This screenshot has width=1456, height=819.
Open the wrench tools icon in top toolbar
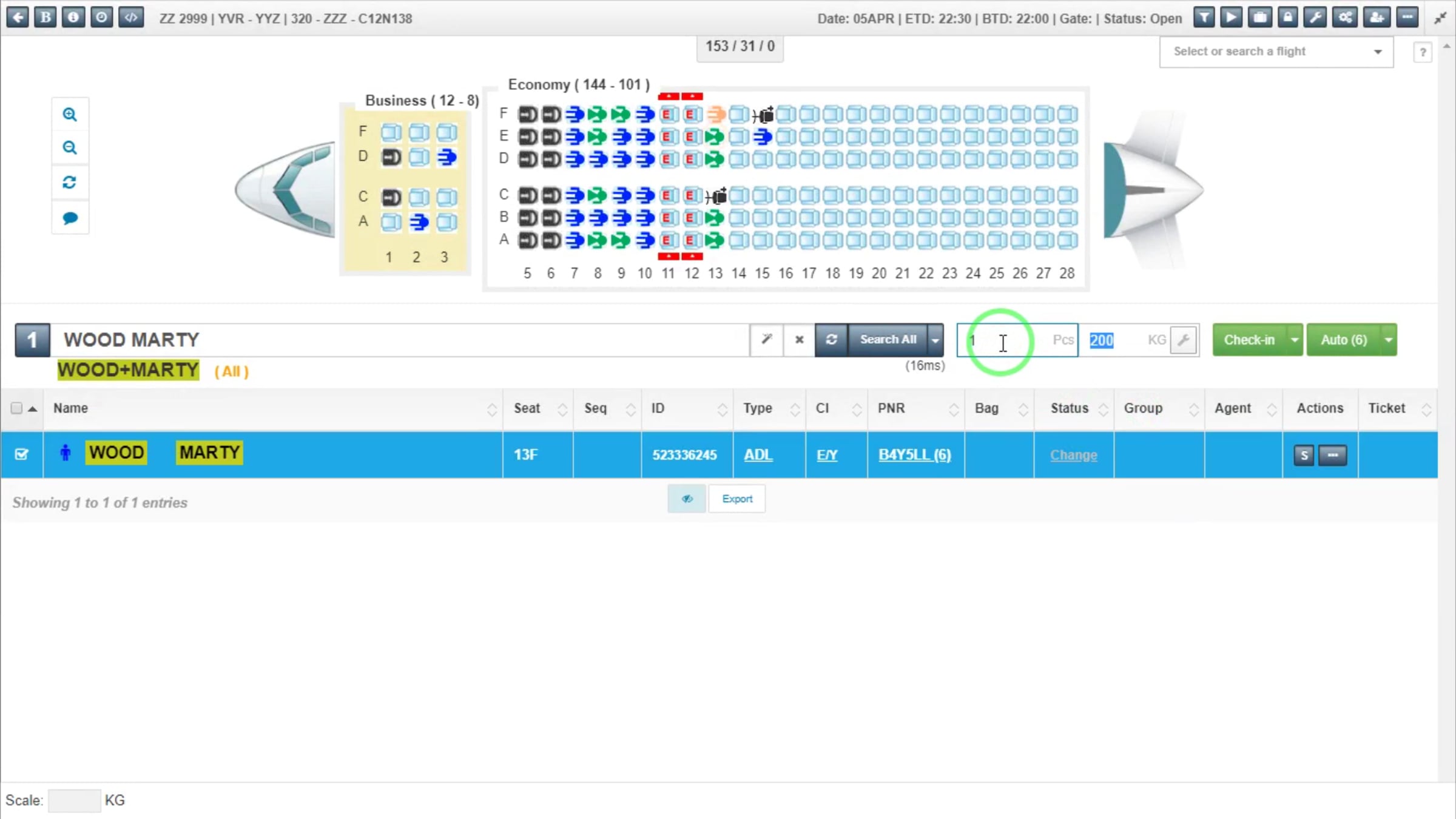click(1316, 18)
